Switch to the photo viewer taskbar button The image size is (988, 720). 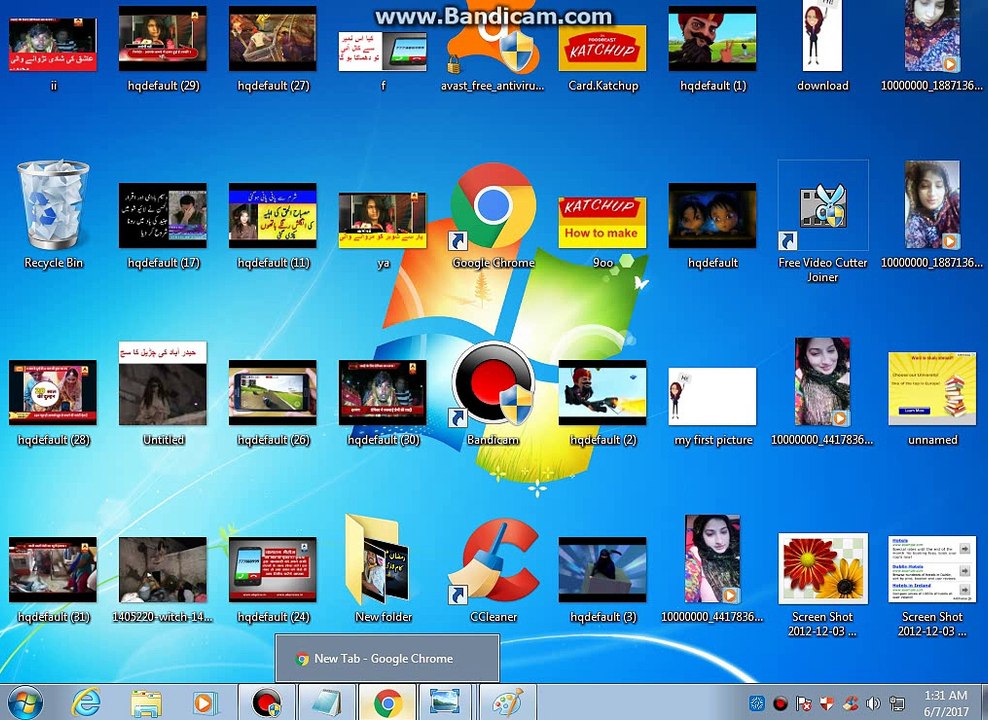445,702
